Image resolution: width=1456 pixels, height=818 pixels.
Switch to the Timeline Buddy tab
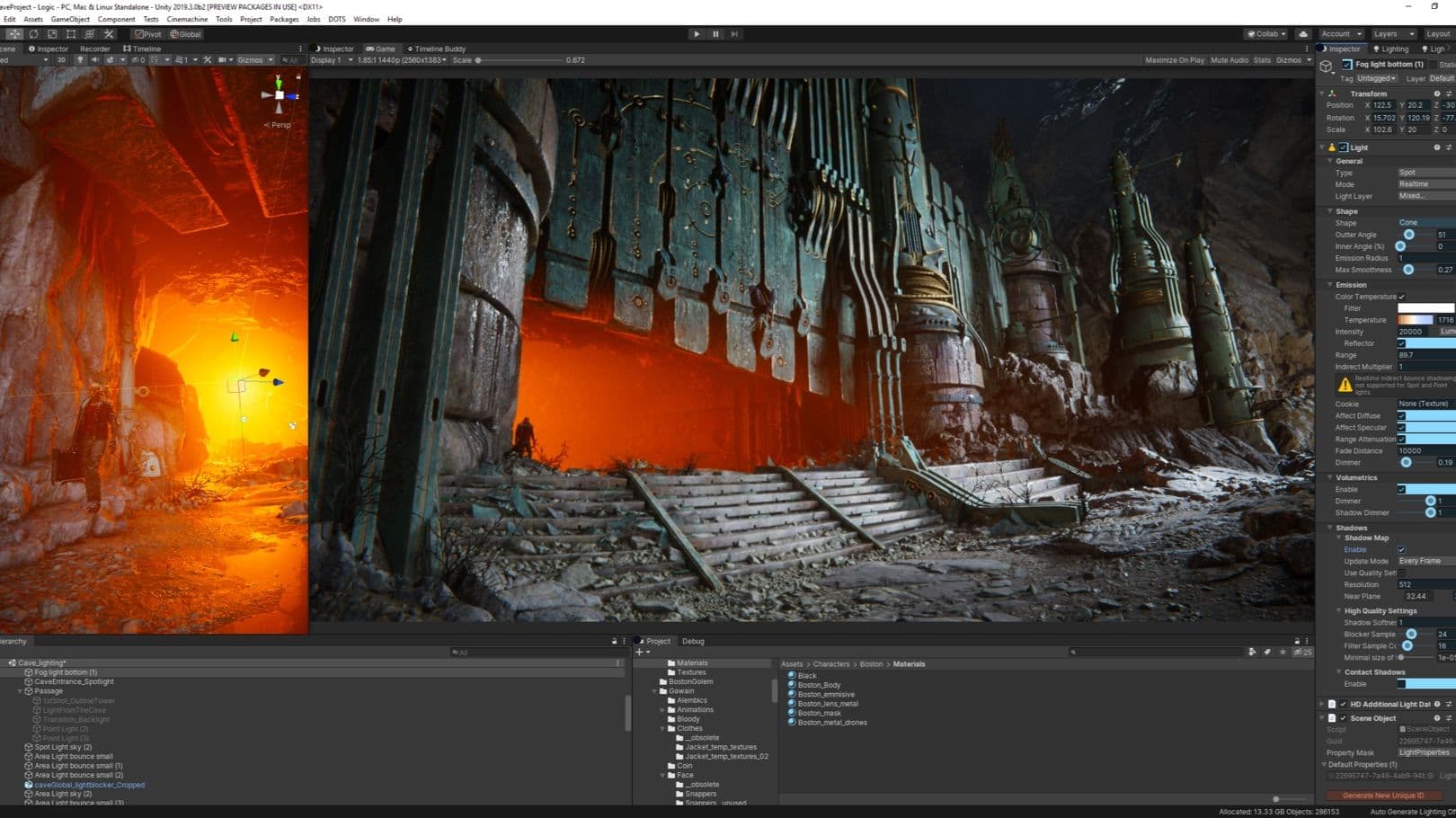pyautogui.click(x=437, y=49)
